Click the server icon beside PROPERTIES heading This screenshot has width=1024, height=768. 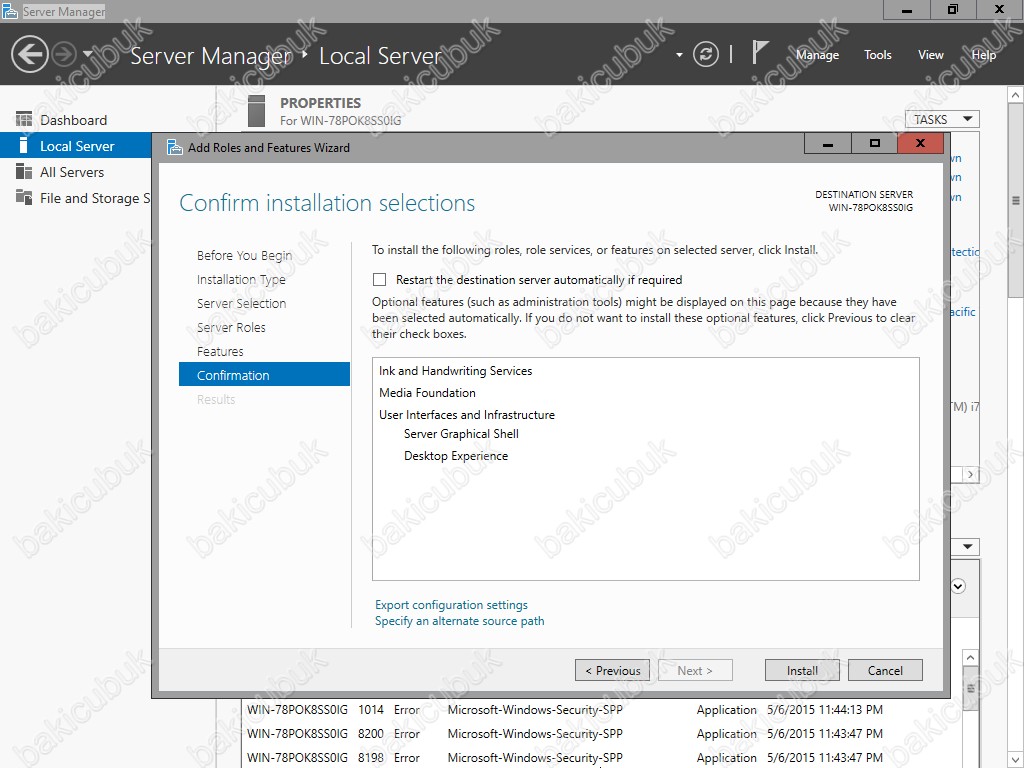pyautogui.click(x=257, y=111)
